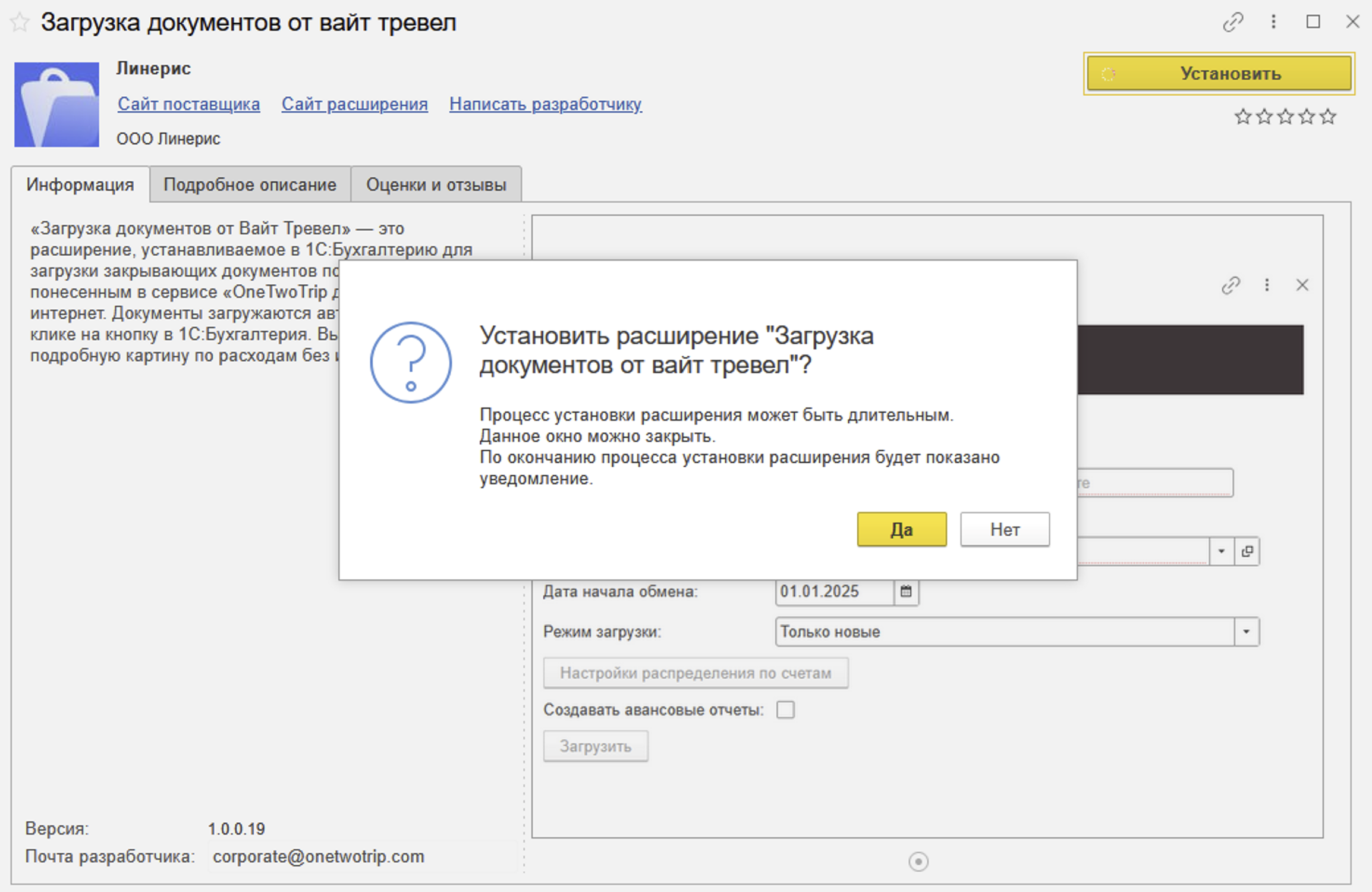
Task: Copy link icon in main window header
Action: (x=1233, y=23)
